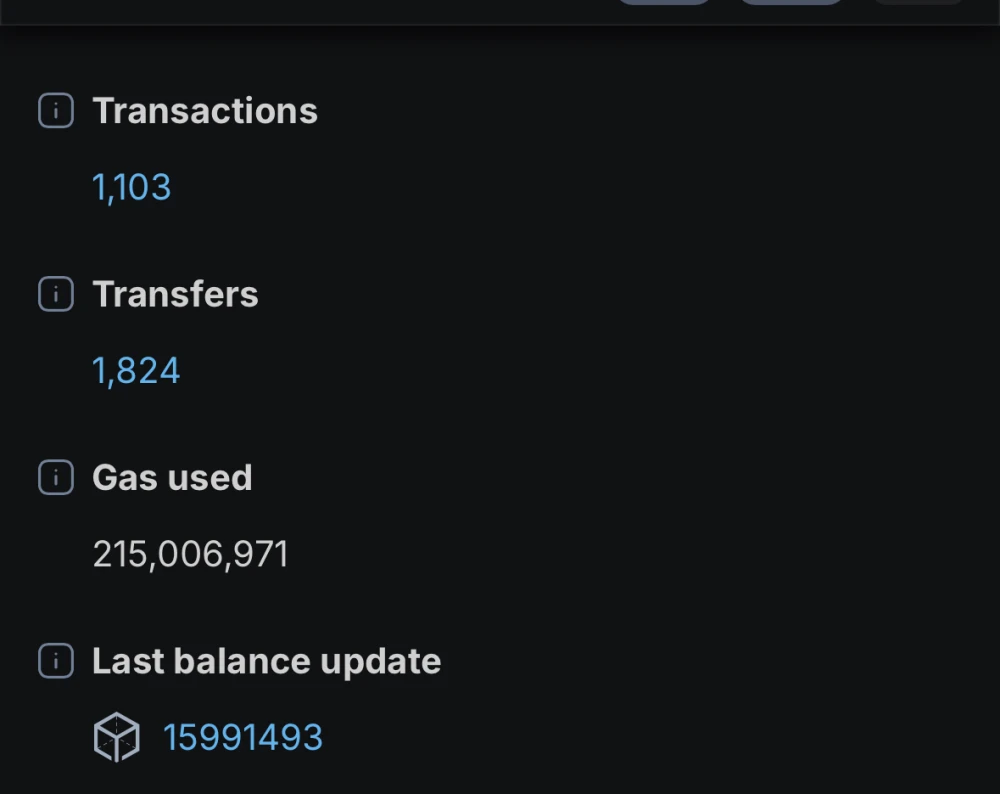This screenshot has width=1000, height=794.
Task: Click the Last balance update label
Action: 266,661
